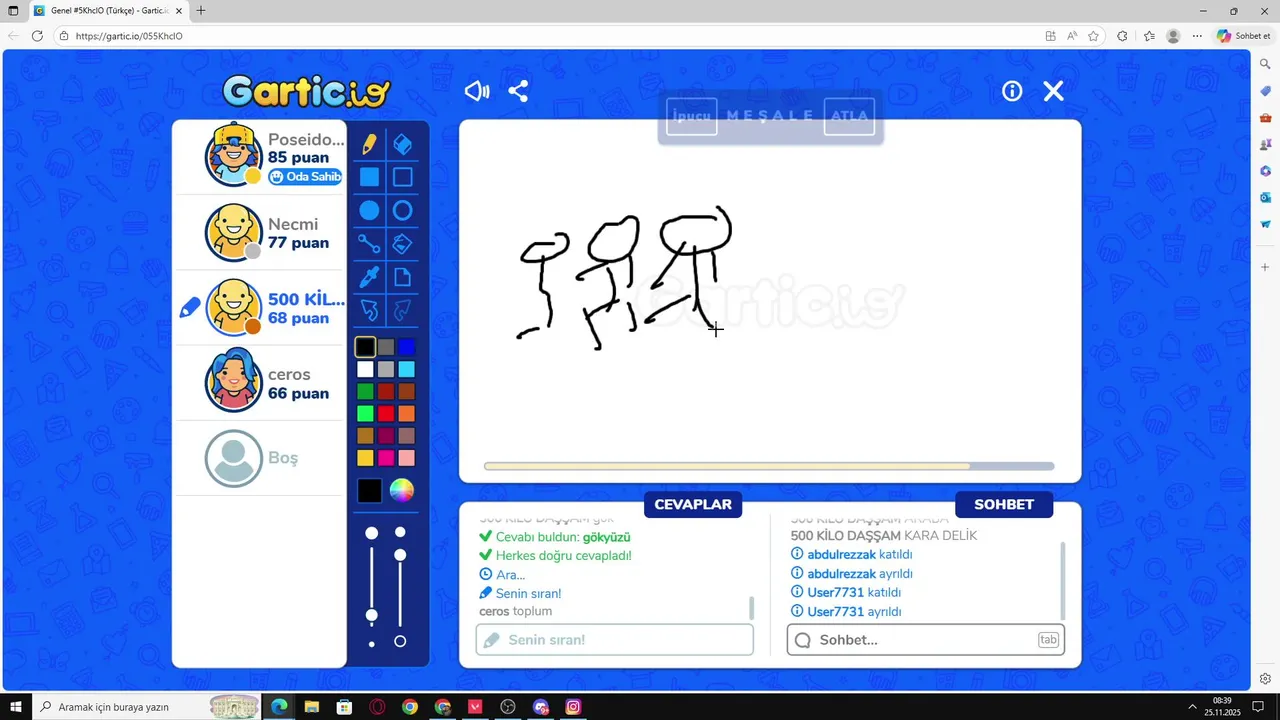Reload the page with refresh button
The image size is (1280, 720).
(37, 36)
